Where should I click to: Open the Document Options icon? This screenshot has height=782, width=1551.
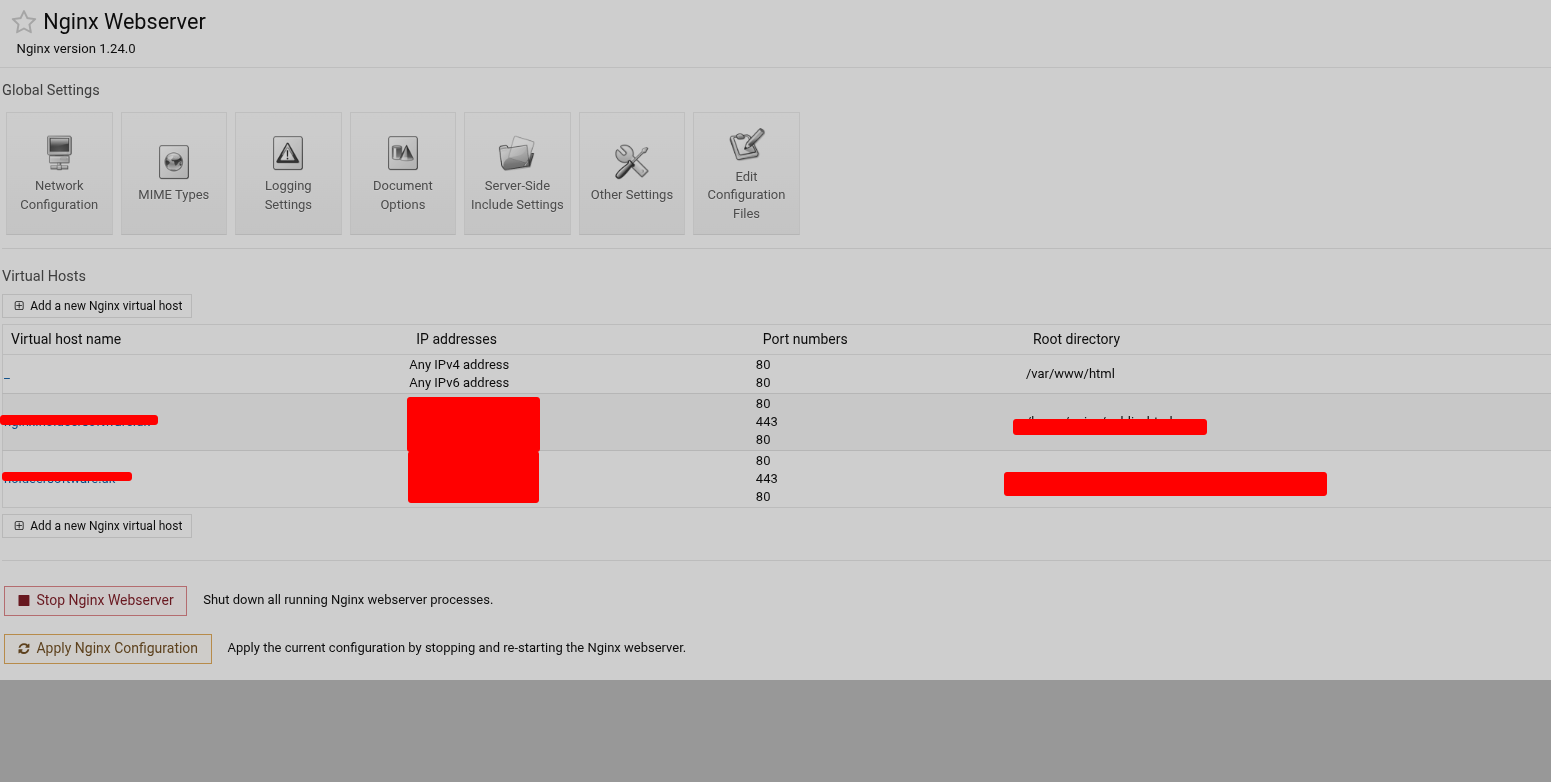tap(402, 173)
